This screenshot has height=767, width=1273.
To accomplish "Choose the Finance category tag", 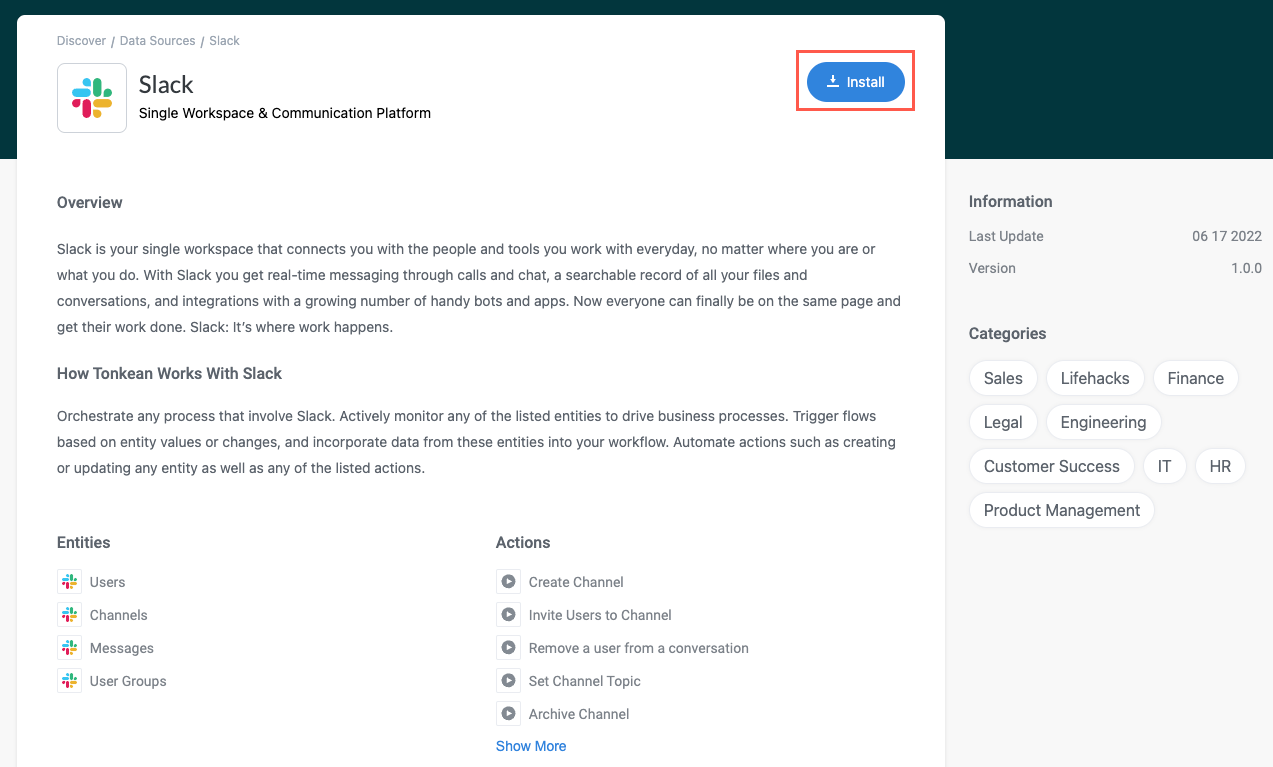I will click(1195, 378).
